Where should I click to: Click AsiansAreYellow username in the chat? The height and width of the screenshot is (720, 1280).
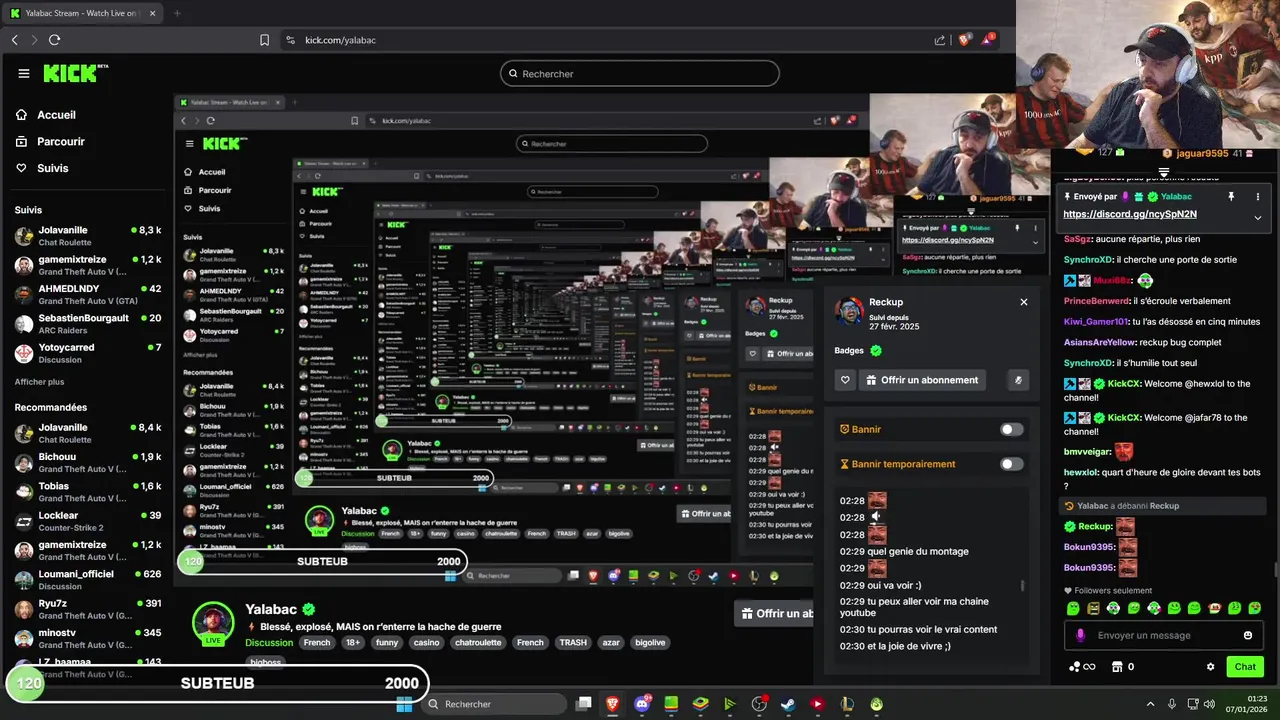(x=1100, y=342)
